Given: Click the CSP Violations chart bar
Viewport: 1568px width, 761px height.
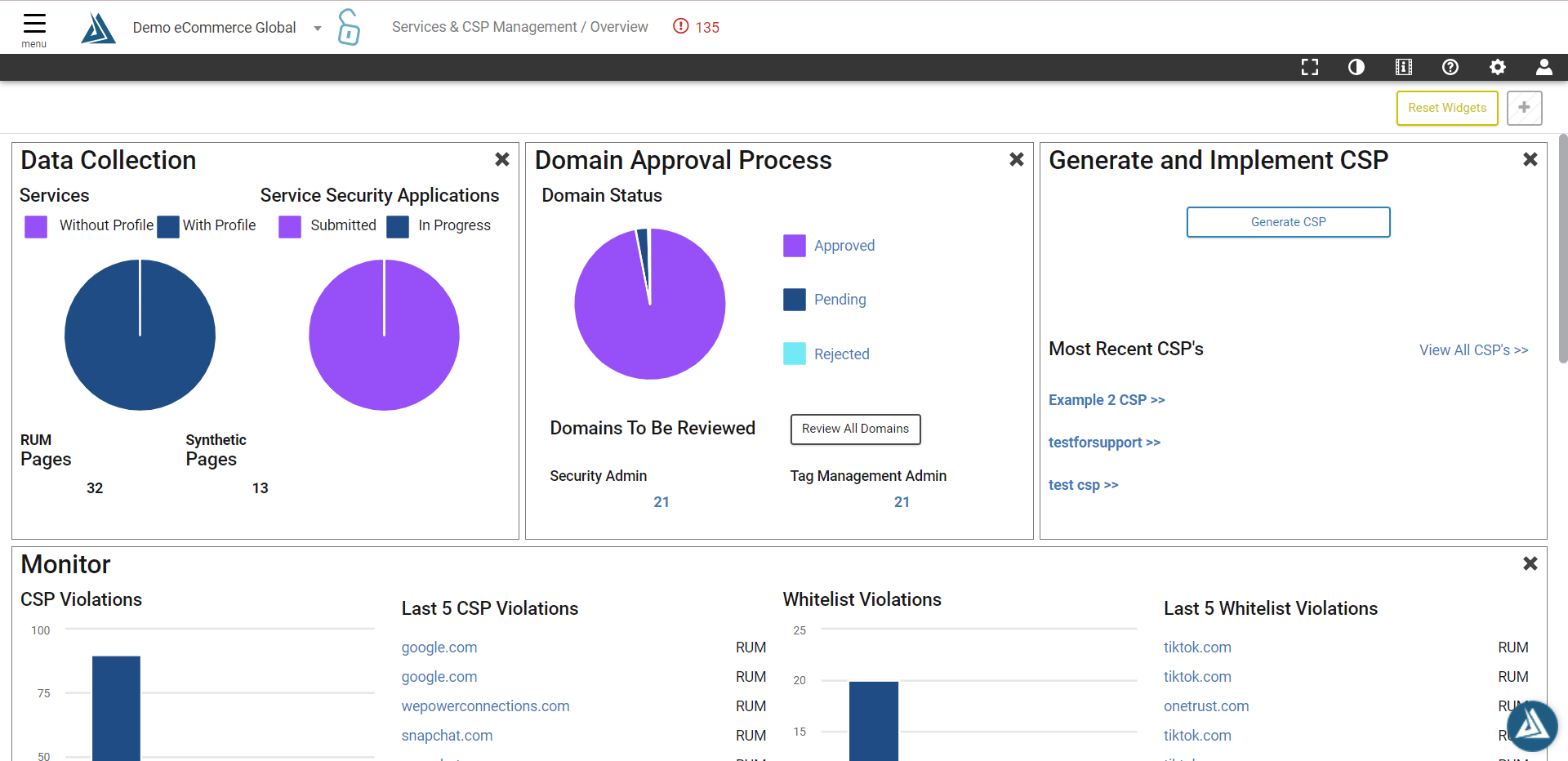Looking at the screenshot, I should (x=116, y=708).
